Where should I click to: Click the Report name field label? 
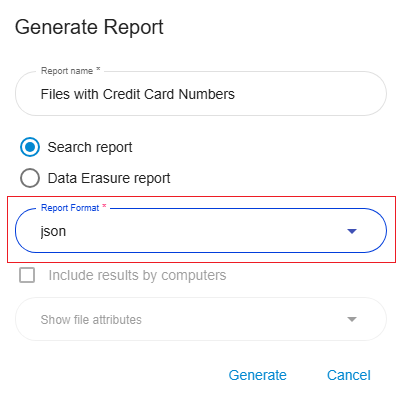pos(67,71)
